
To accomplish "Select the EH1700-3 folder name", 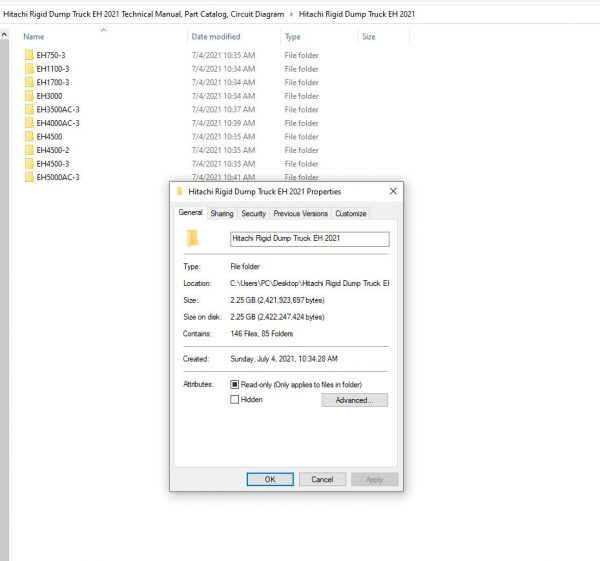I will (53, 82).
